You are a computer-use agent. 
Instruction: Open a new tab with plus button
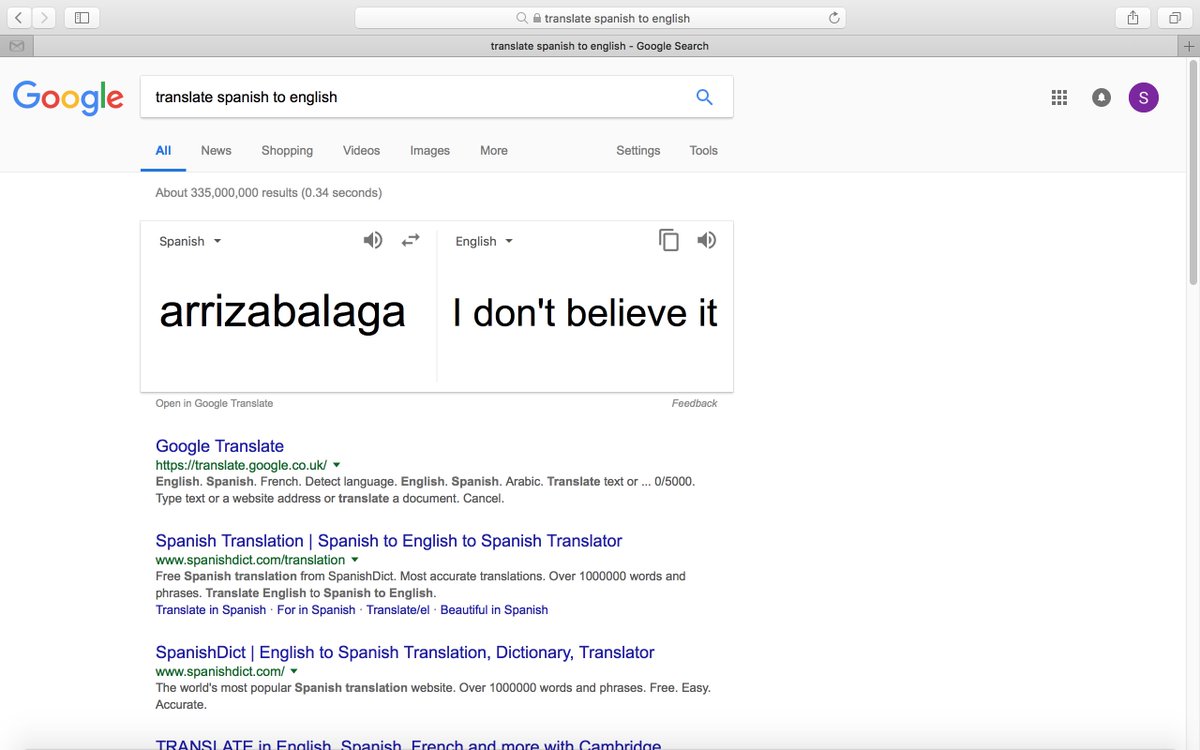pyautogui.click(x=1189, y=46)
